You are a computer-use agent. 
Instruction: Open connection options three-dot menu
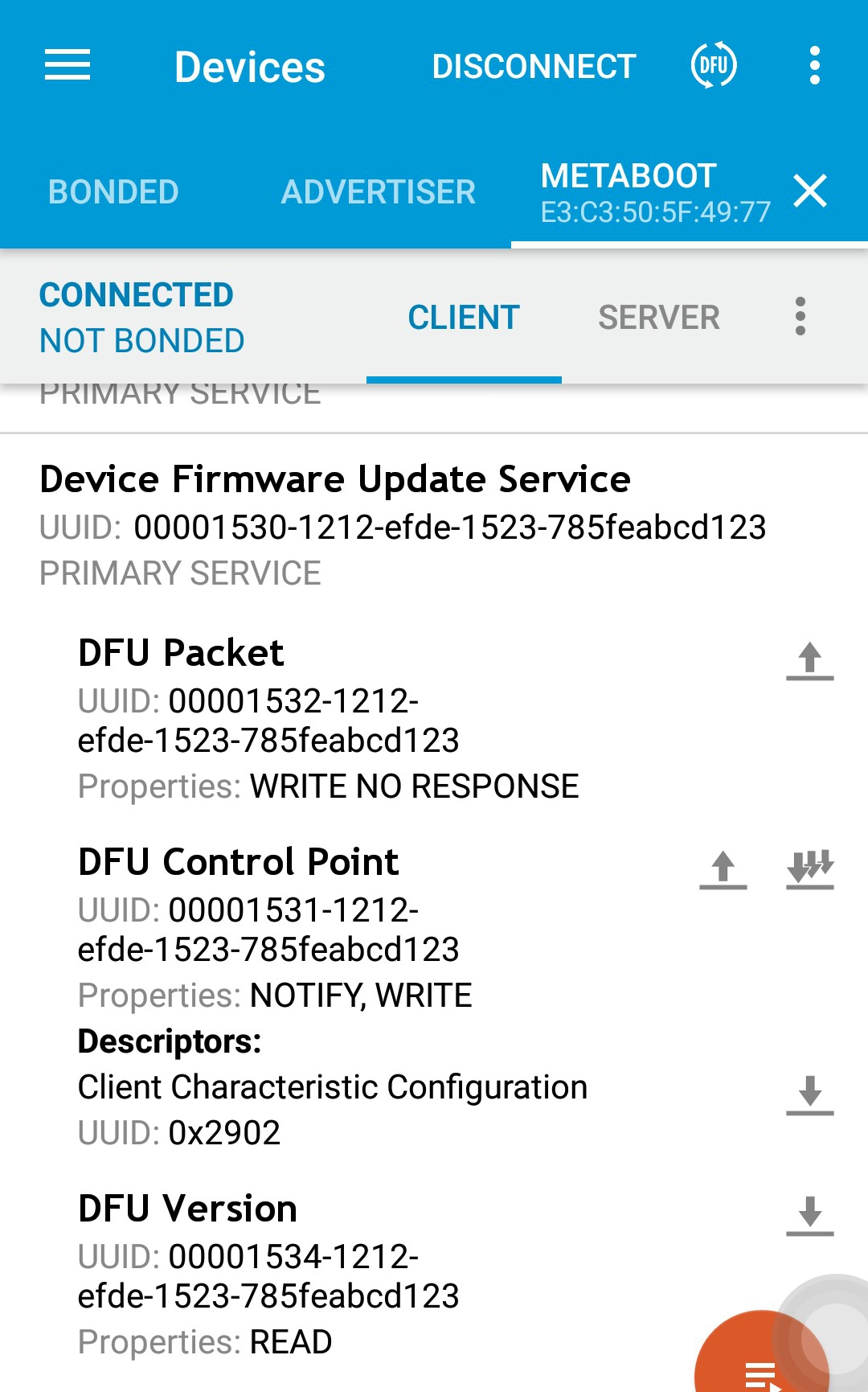tap(800, 316)
